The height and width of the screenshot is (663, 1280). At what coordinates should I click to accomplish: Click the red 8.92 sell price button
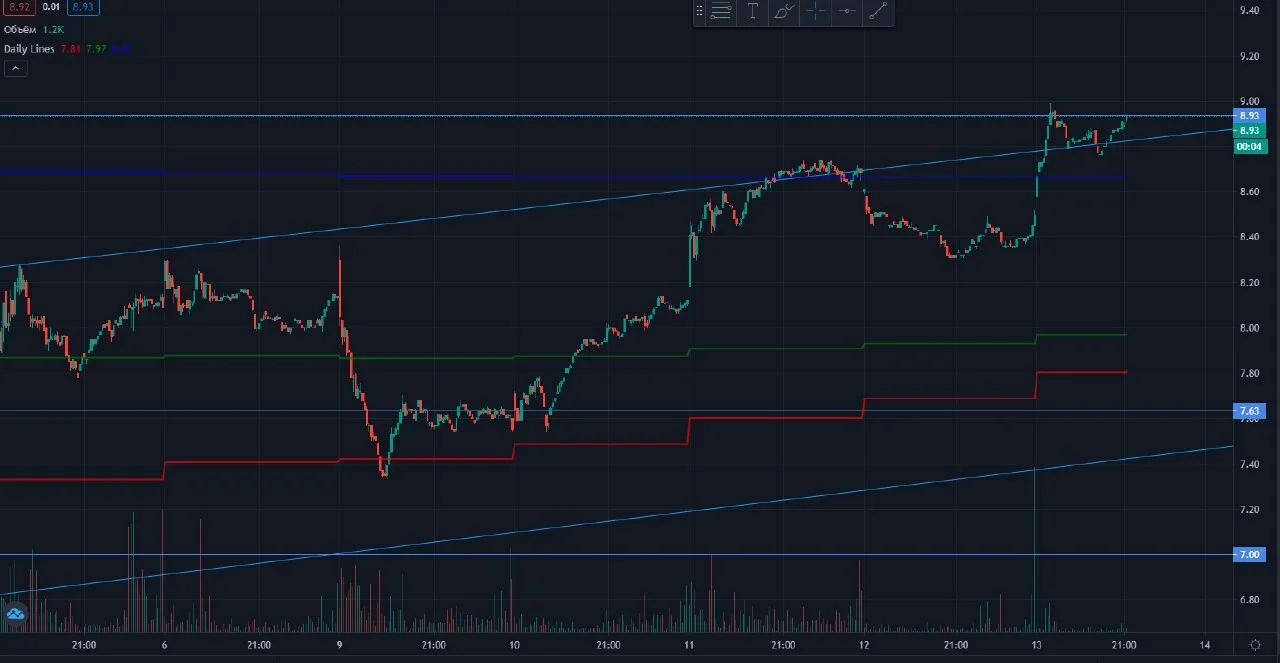click(17, 9)
